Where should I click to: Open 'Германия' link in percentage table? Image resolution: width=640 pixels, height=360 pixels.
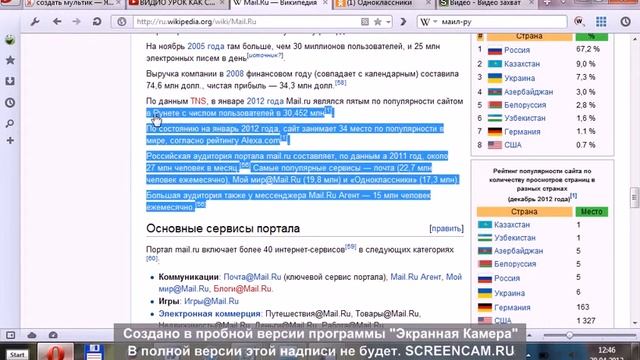pyautogui.click(x=522, y=132)
